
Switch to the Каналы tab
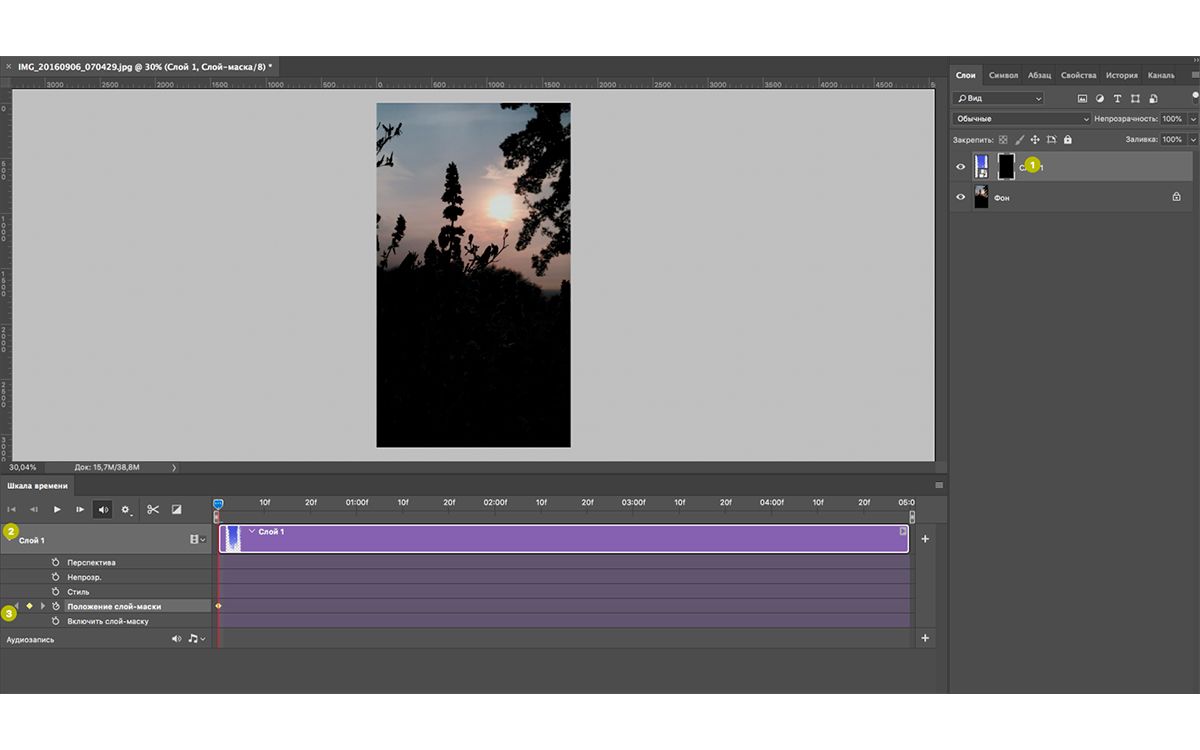coord(1161,75)
